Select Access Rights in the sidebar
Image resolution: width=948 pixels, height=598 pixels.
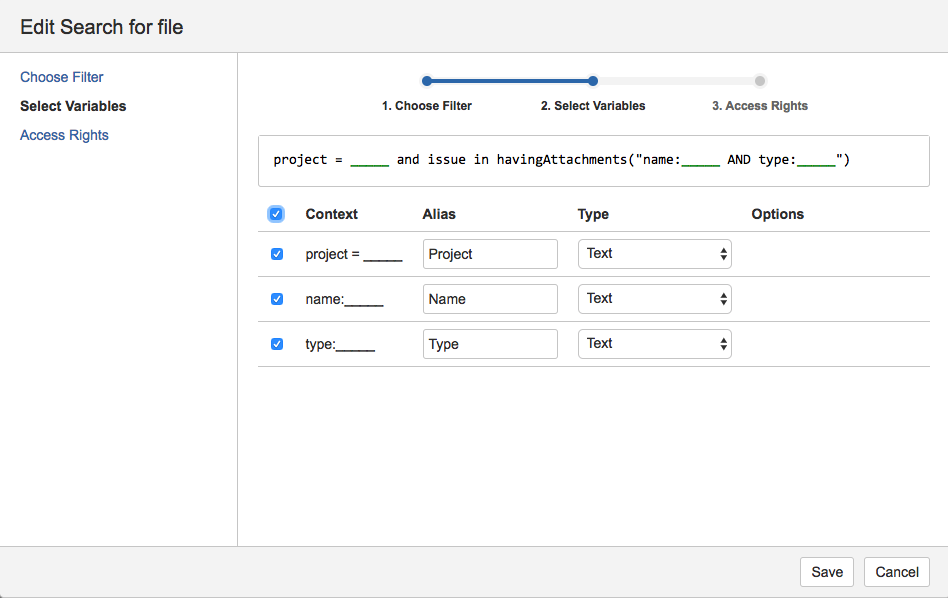pos(64,135)
